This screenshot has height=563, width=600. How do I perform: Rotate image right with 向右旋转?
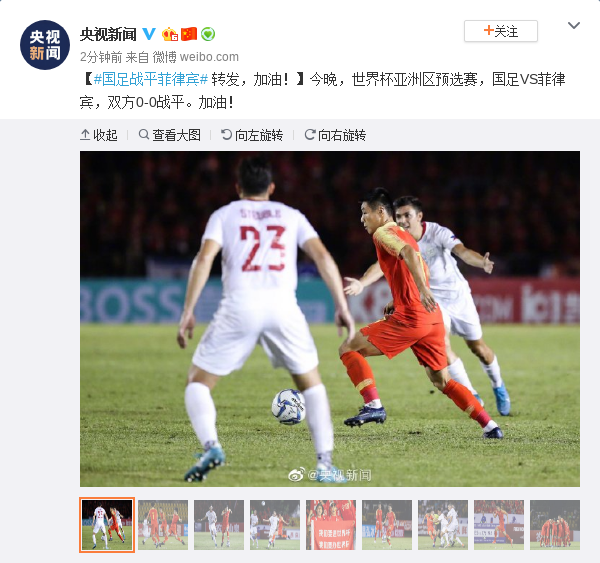335,135
